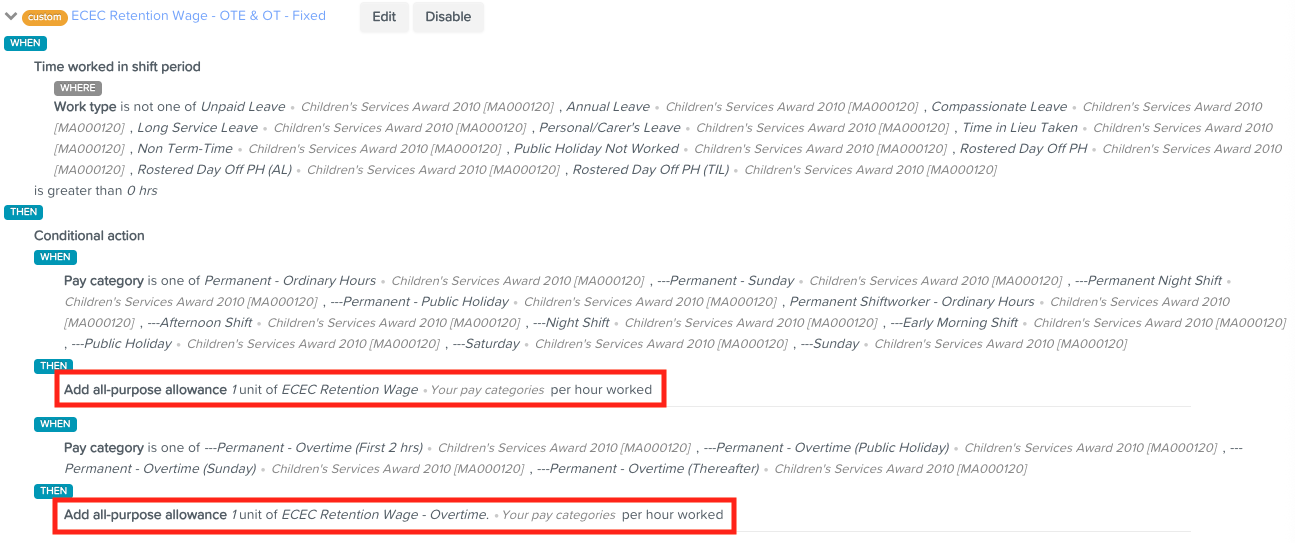Click the Annual Leave work type
Viewport: 1295px width, 543px height.
[x=608, y=106]
